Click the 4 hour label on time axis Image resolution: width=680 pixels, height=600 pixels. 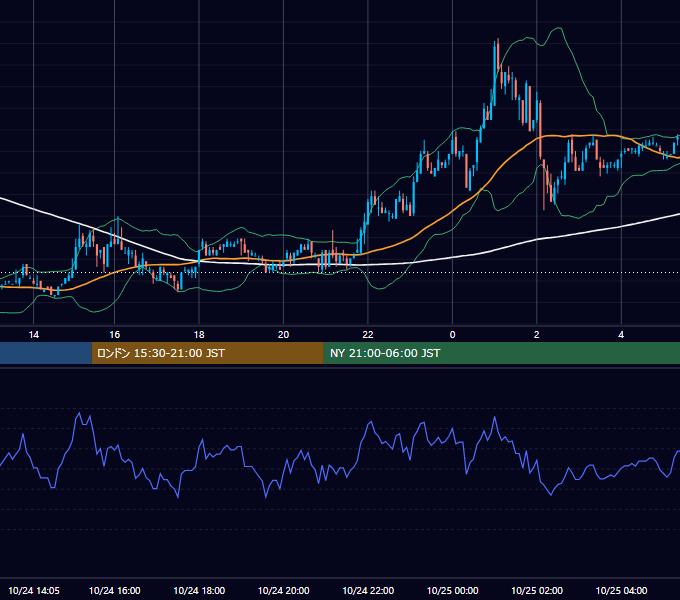621,335
